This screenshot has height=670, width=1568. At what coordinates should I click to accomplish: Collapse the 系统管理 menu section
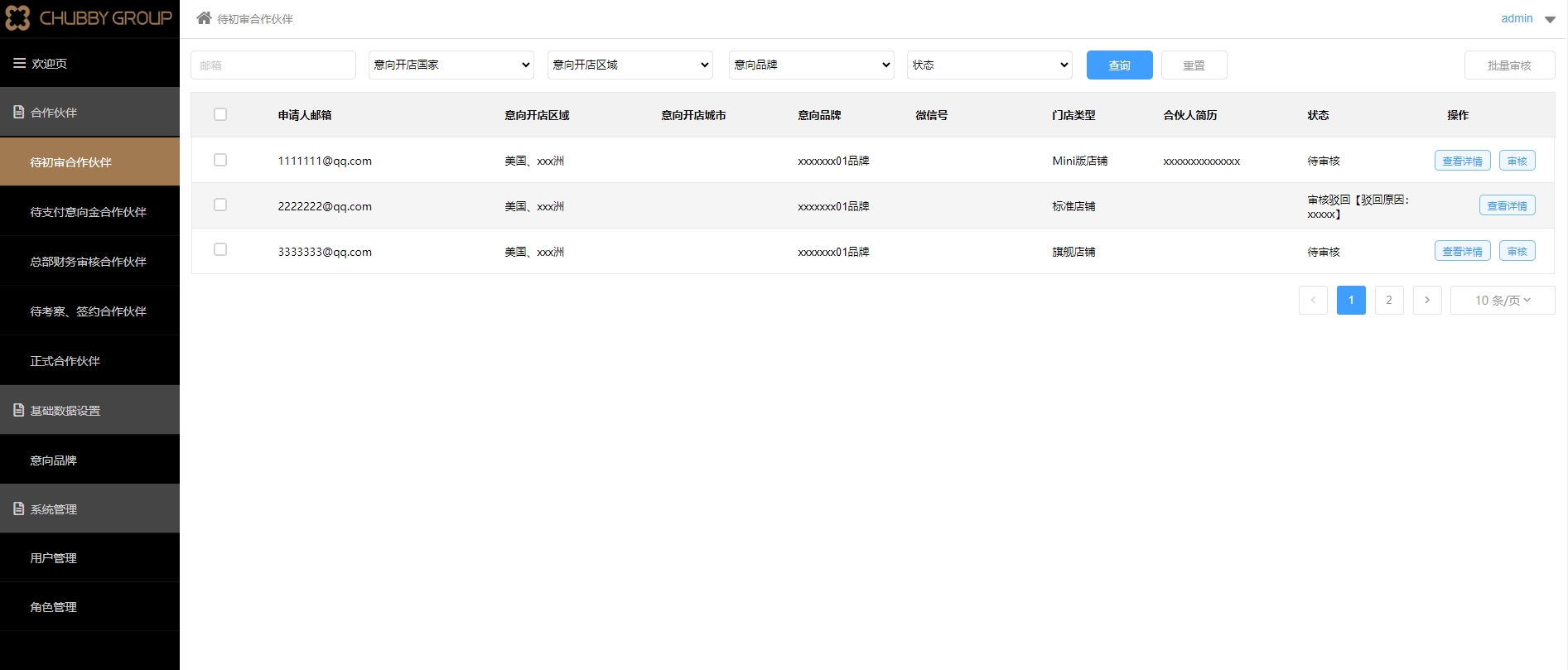click(x=89, y=509)
